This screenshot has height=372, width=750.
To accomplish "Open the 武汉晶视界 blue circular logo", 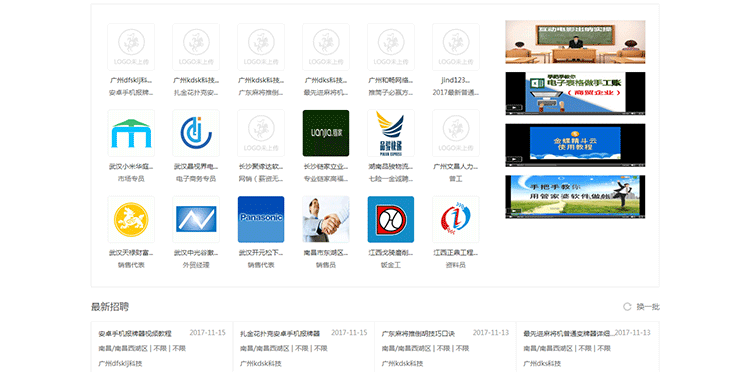I will pyautogui.click(x=196, y=133).
